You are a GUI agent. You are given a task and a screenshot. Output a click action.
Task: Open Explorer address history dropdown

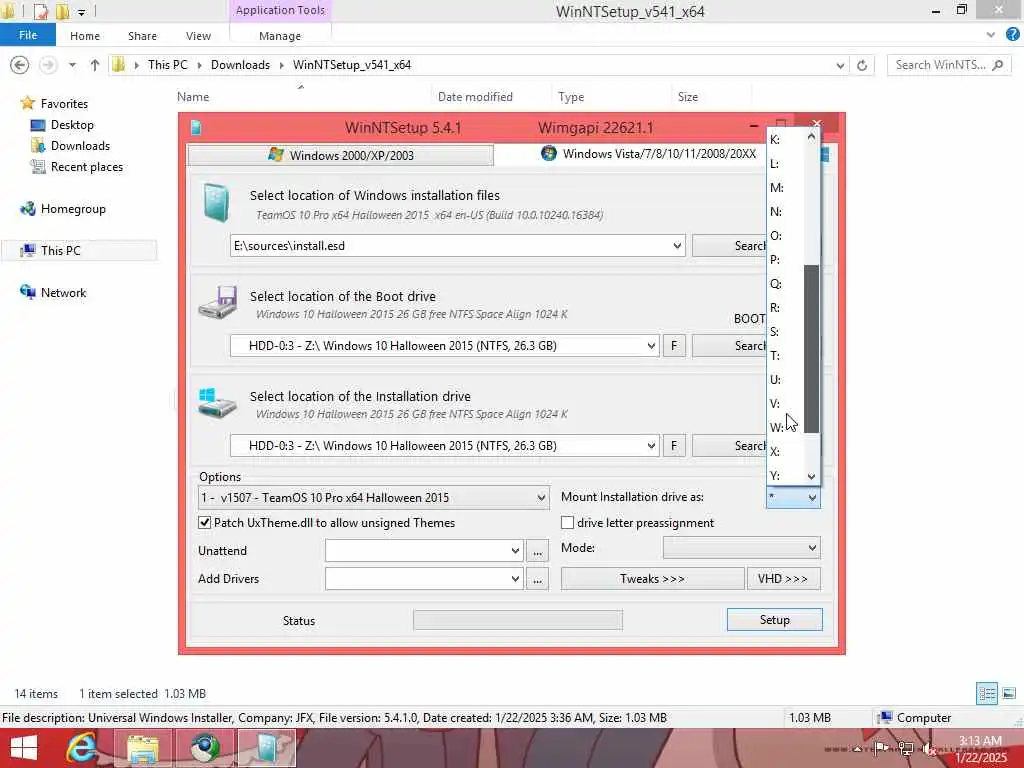pos(840,65)
